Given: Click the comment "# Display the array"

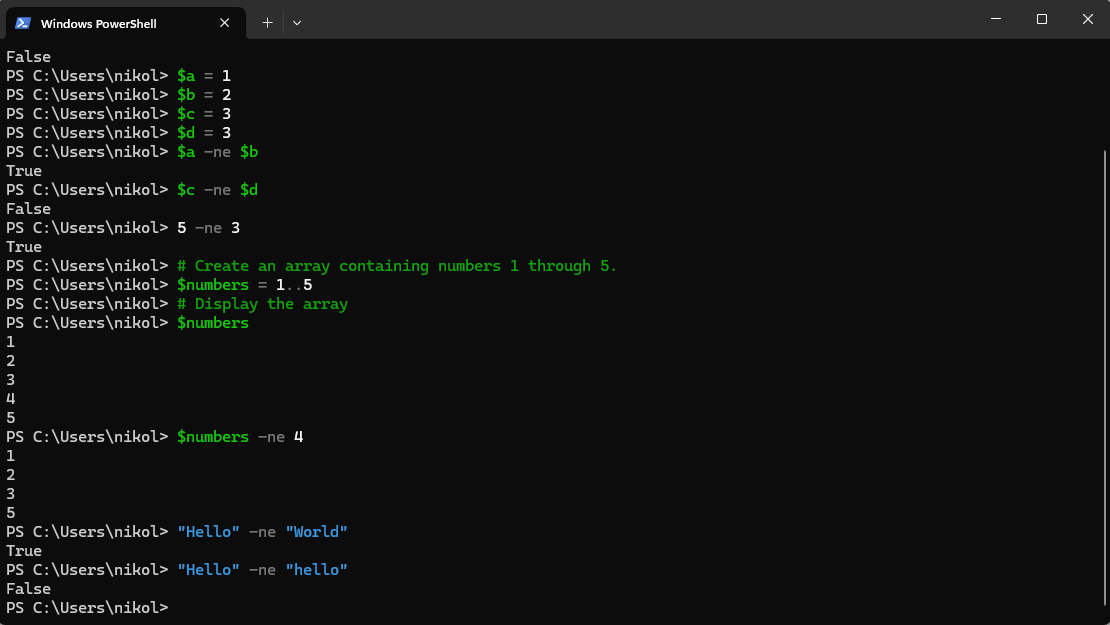Looking at the screenshot, I should point(262,304).
